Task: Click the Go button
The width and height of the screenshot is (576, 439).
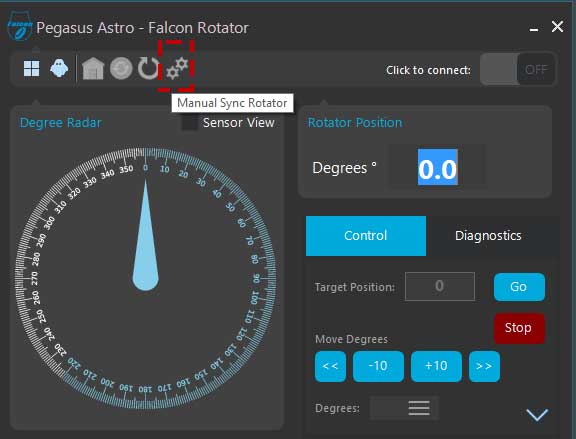Action: [x=519, y=287]
